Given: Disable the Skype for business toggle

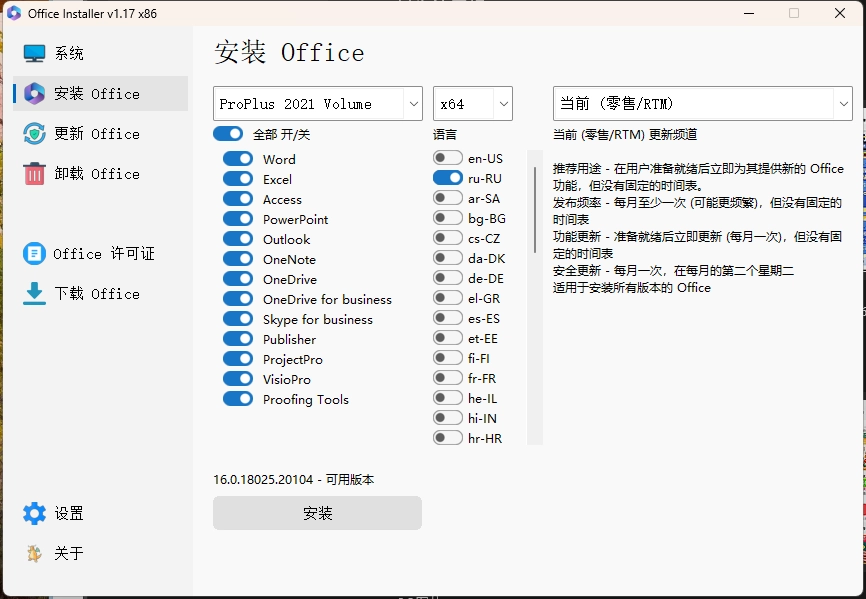Looking at the screenshot, I should (x=237, y=319).
